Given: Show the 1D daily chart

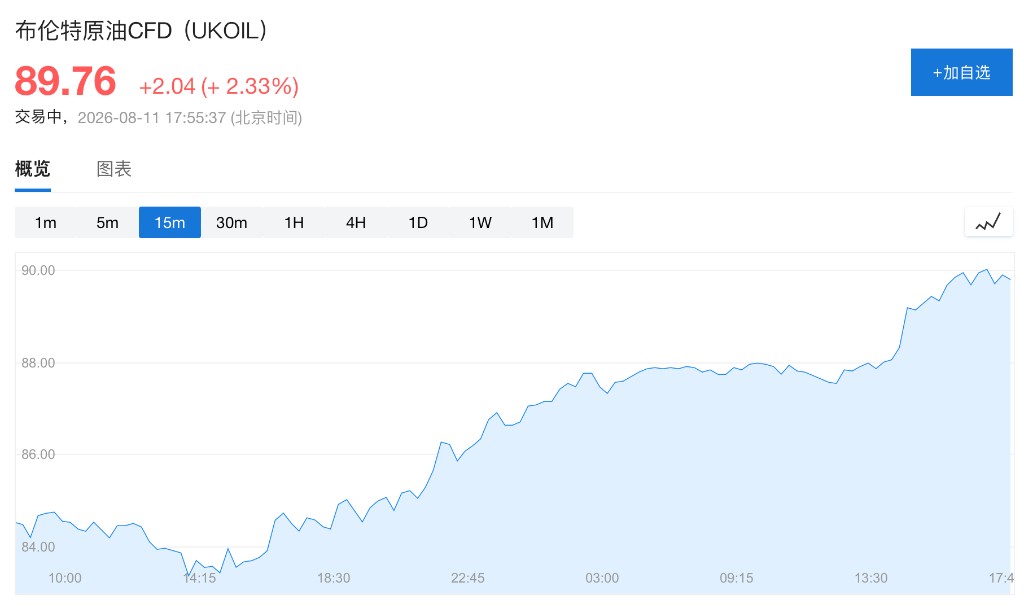Looking at the screenshot, I should coord(418,223).
